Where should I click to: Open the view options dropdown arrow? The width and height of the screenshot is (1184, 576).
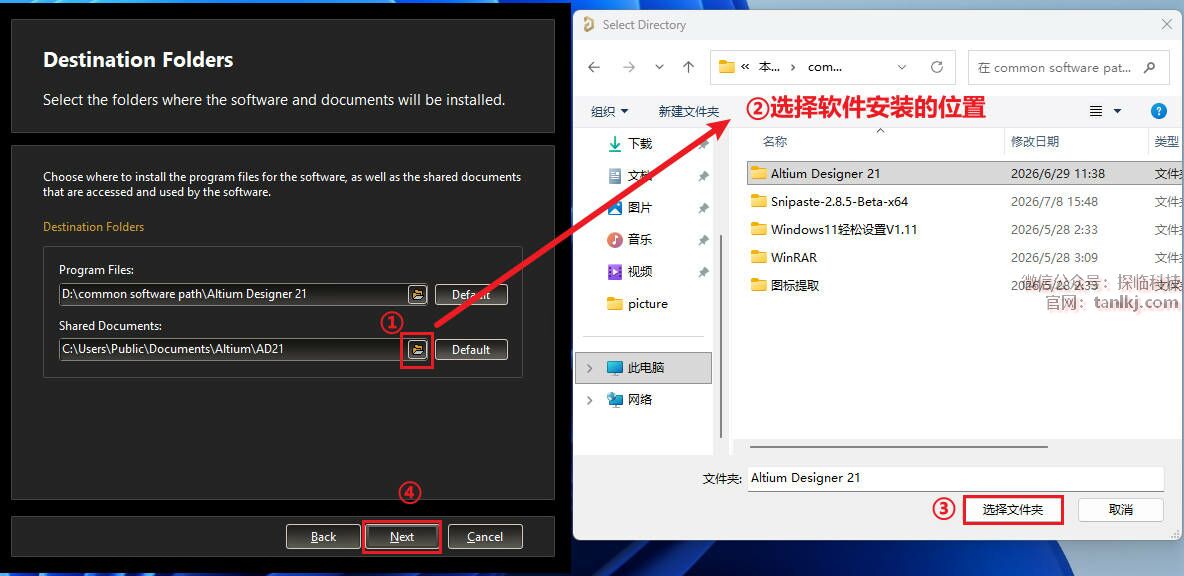pos(1118,111)
